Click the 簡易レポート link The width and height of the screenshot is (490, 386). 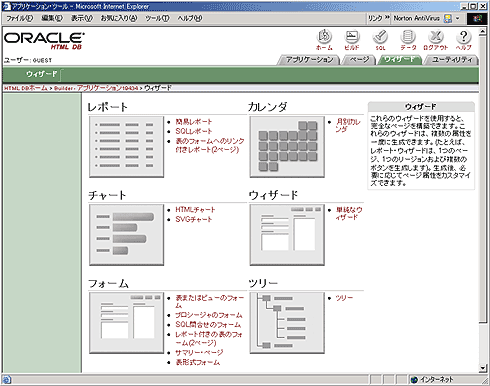[x=194, y=122]
